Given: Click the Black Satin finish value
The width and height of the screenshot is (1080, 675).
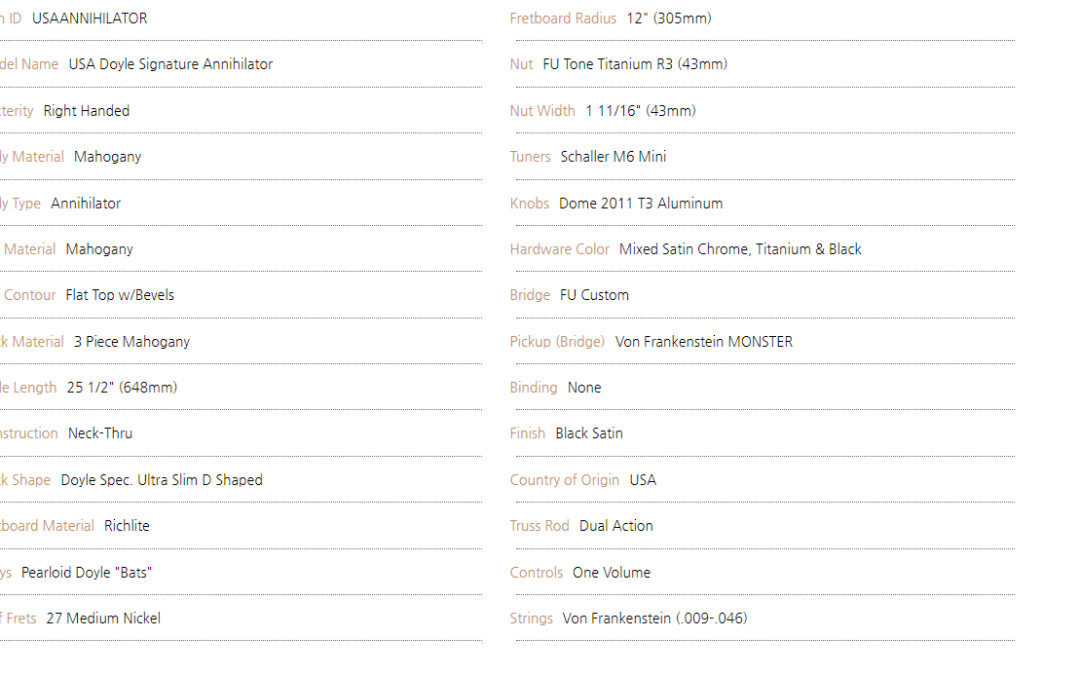Looking at the screenshot, I should click(589, 433).
